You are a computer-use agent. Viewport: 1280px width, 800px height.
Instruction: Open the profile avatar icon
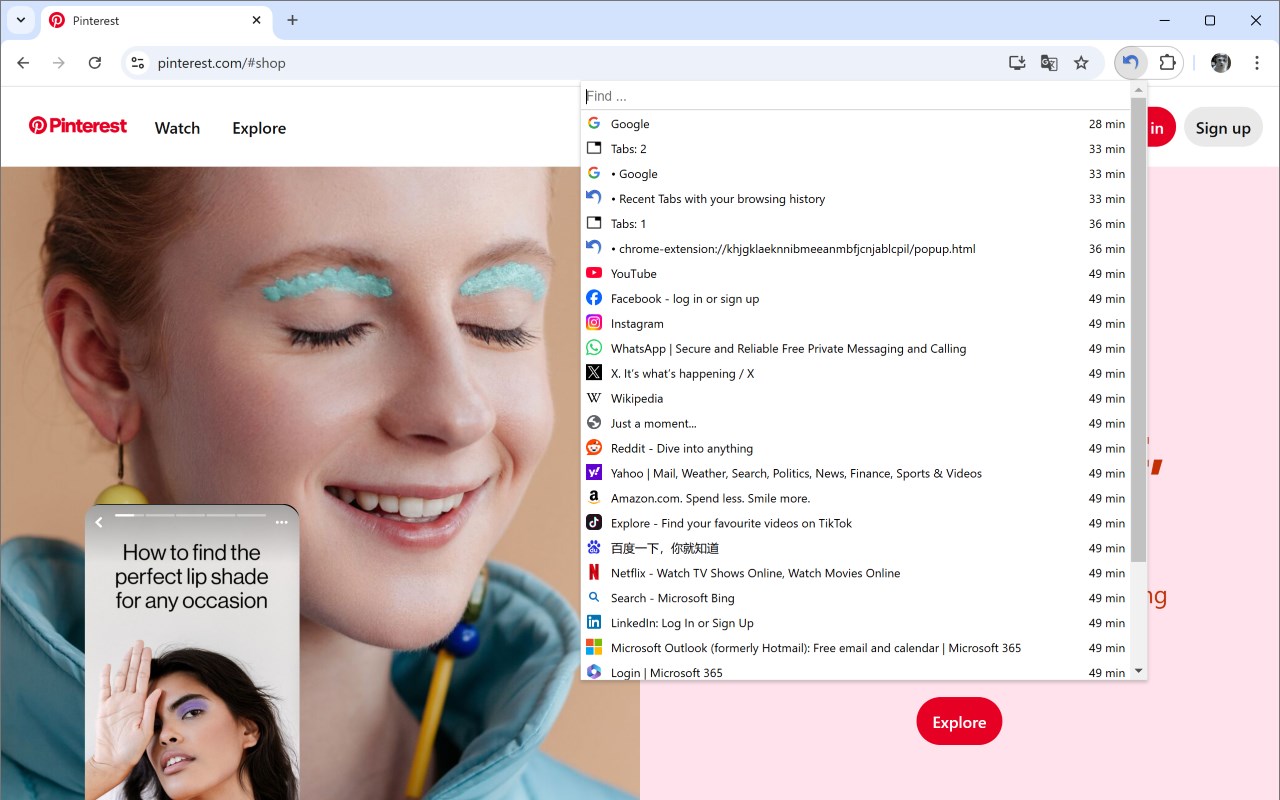(x=1221, y=63)
